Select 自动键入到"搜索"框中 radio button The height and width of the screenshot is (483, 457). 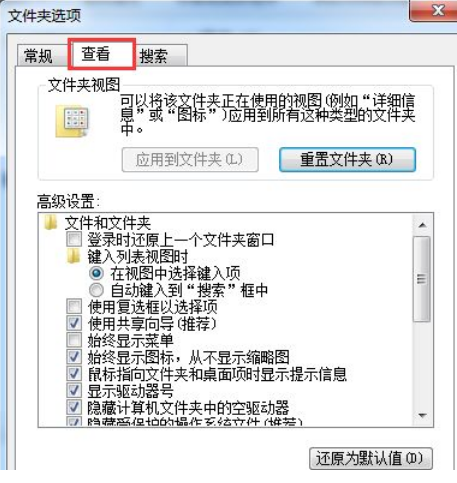[96, 290]
